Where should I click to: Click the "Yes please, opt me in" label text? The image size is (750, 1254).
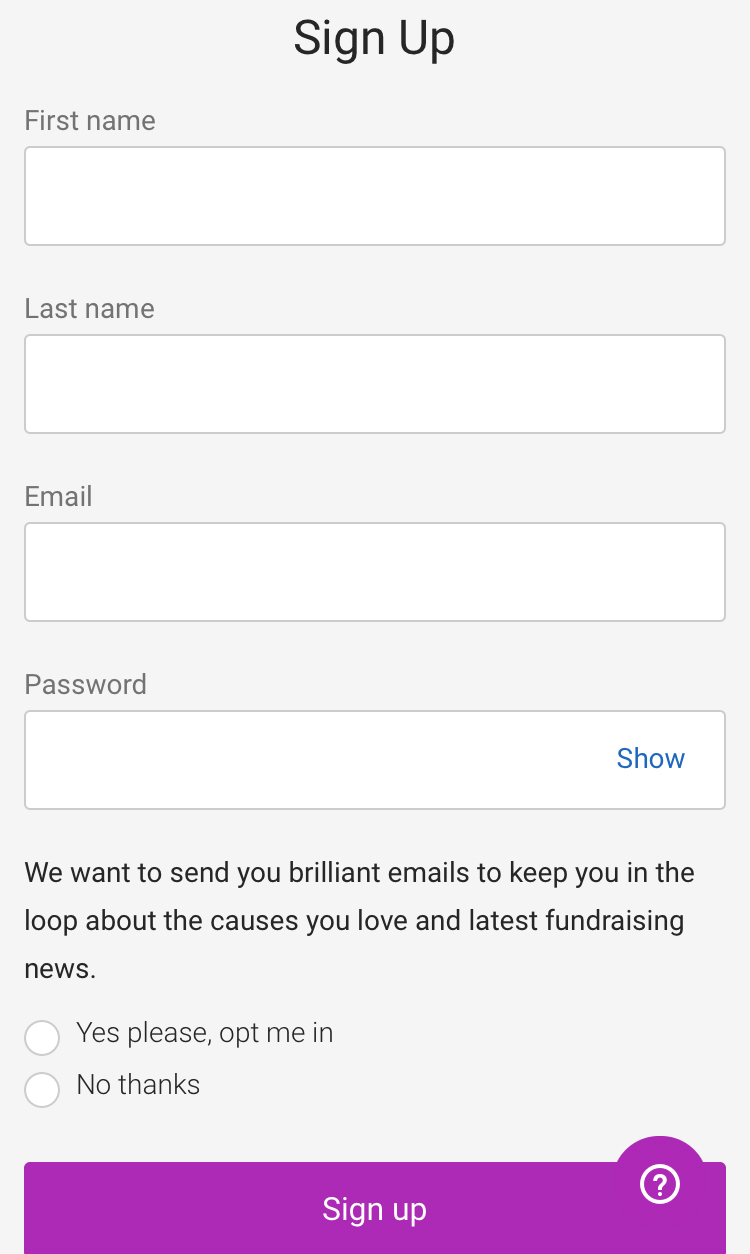(x=205, y=1033)
